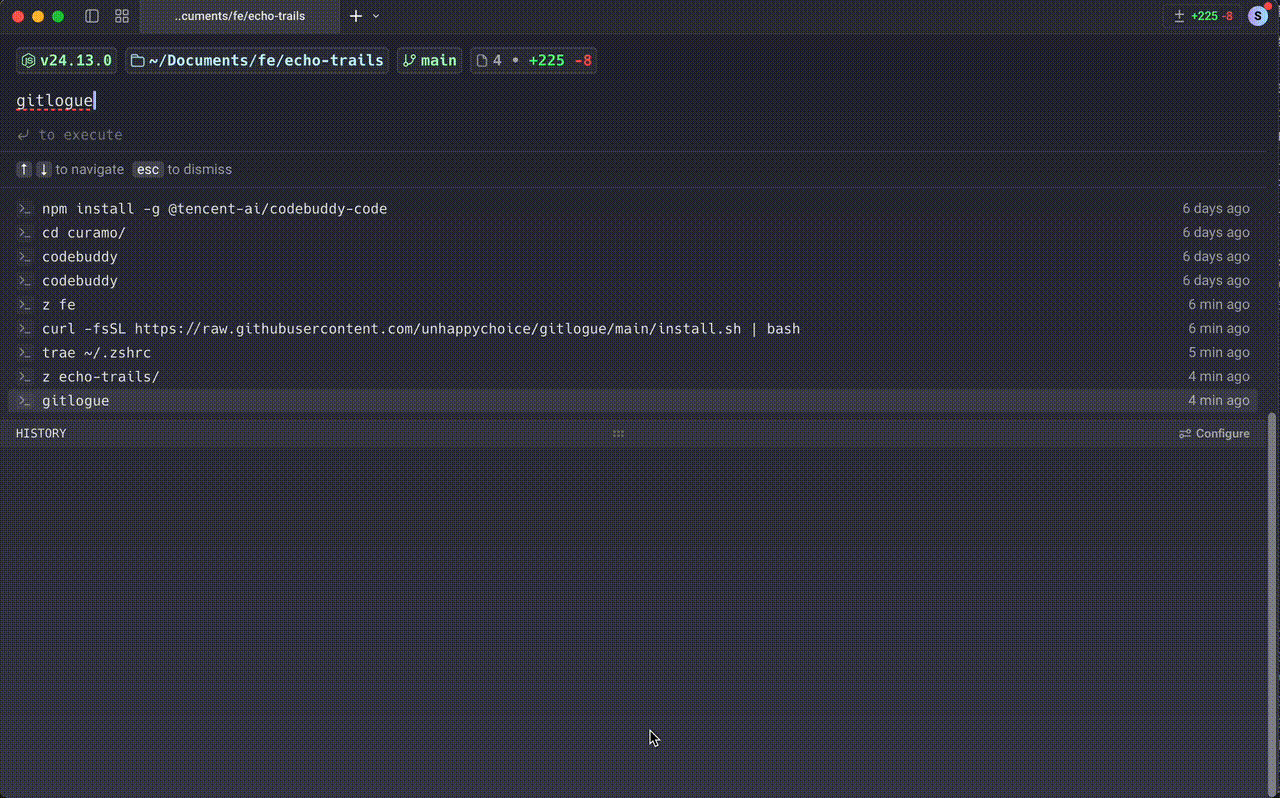The image size is (1280, 798).
Task: Click the Node version v24.13.0 chip
Action: (x=67, y=61)
